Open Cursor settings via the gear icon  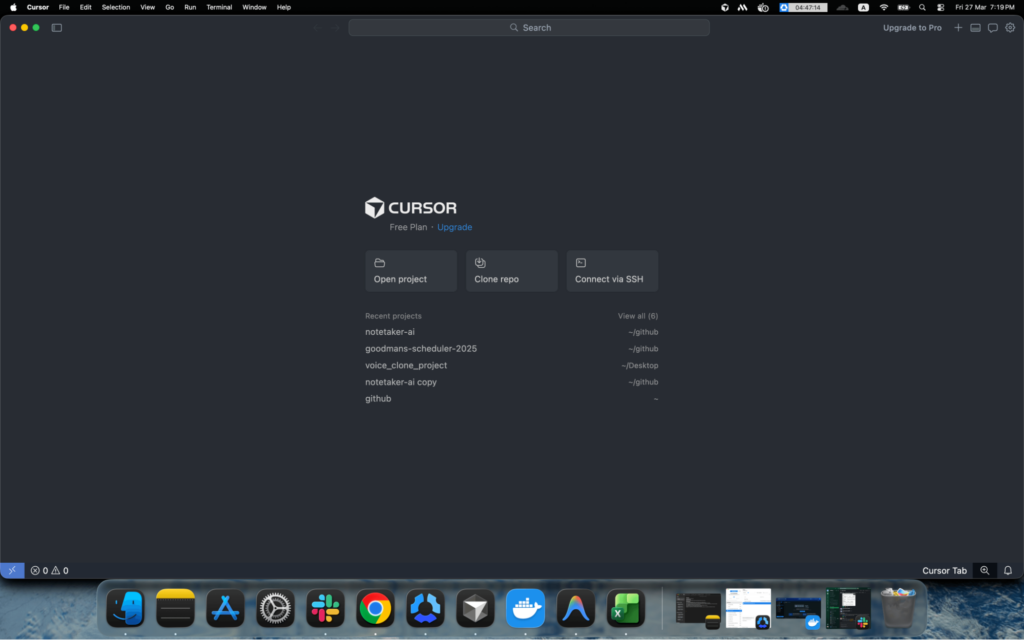[1010, 27]
